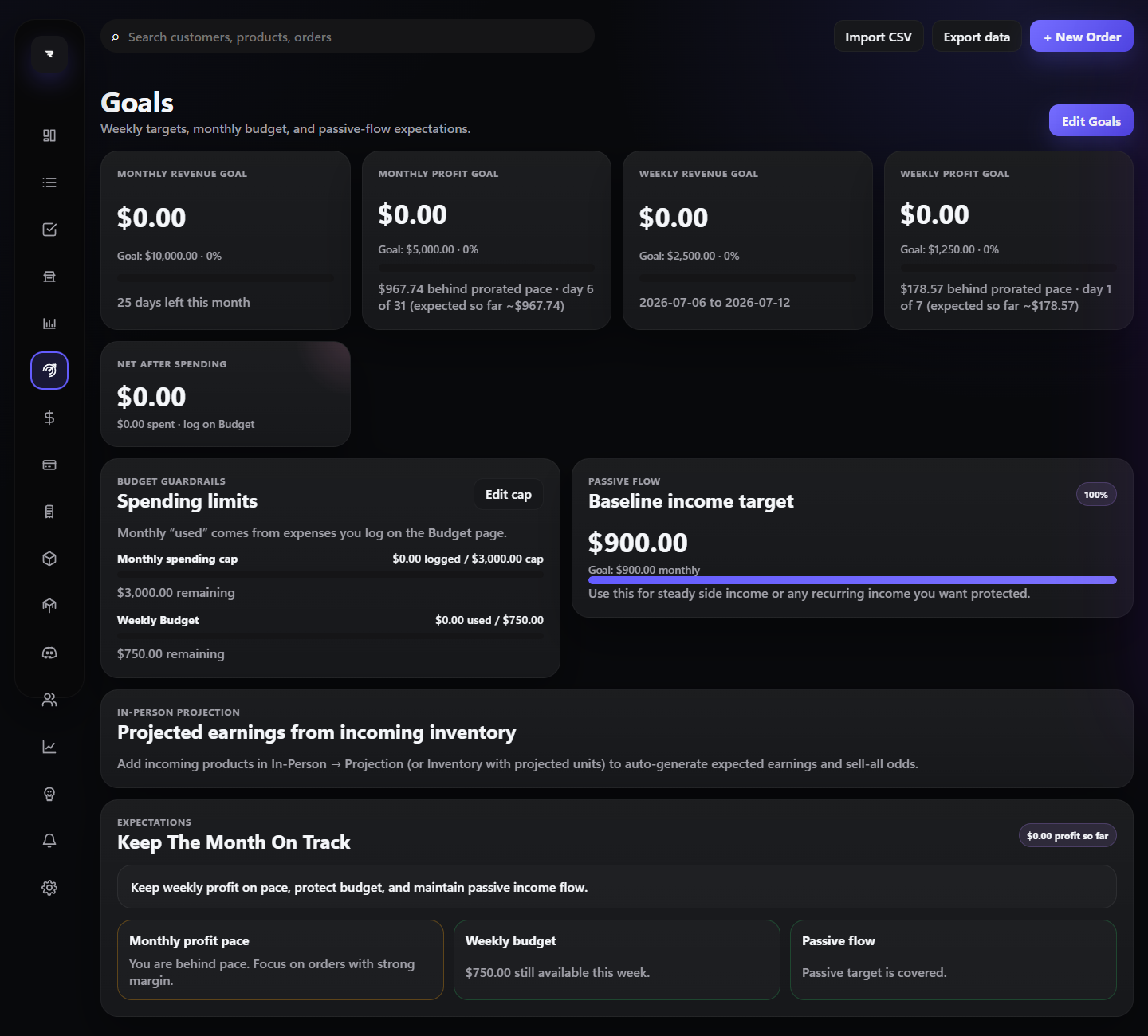Focus the search customers, products, orders field
1148x1036 pixels.
coord(348,37)
